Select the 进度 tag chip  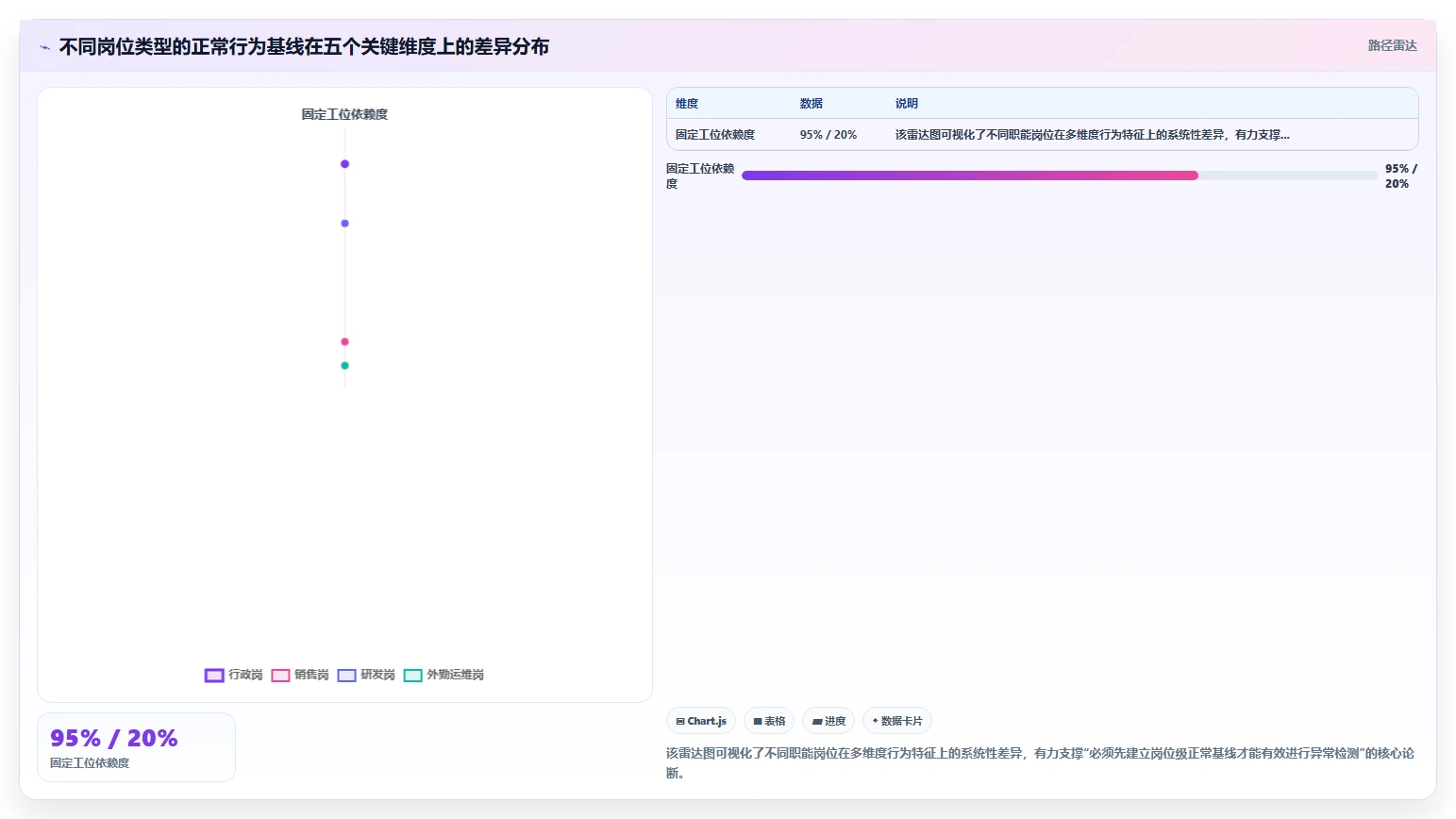point(828,721)
